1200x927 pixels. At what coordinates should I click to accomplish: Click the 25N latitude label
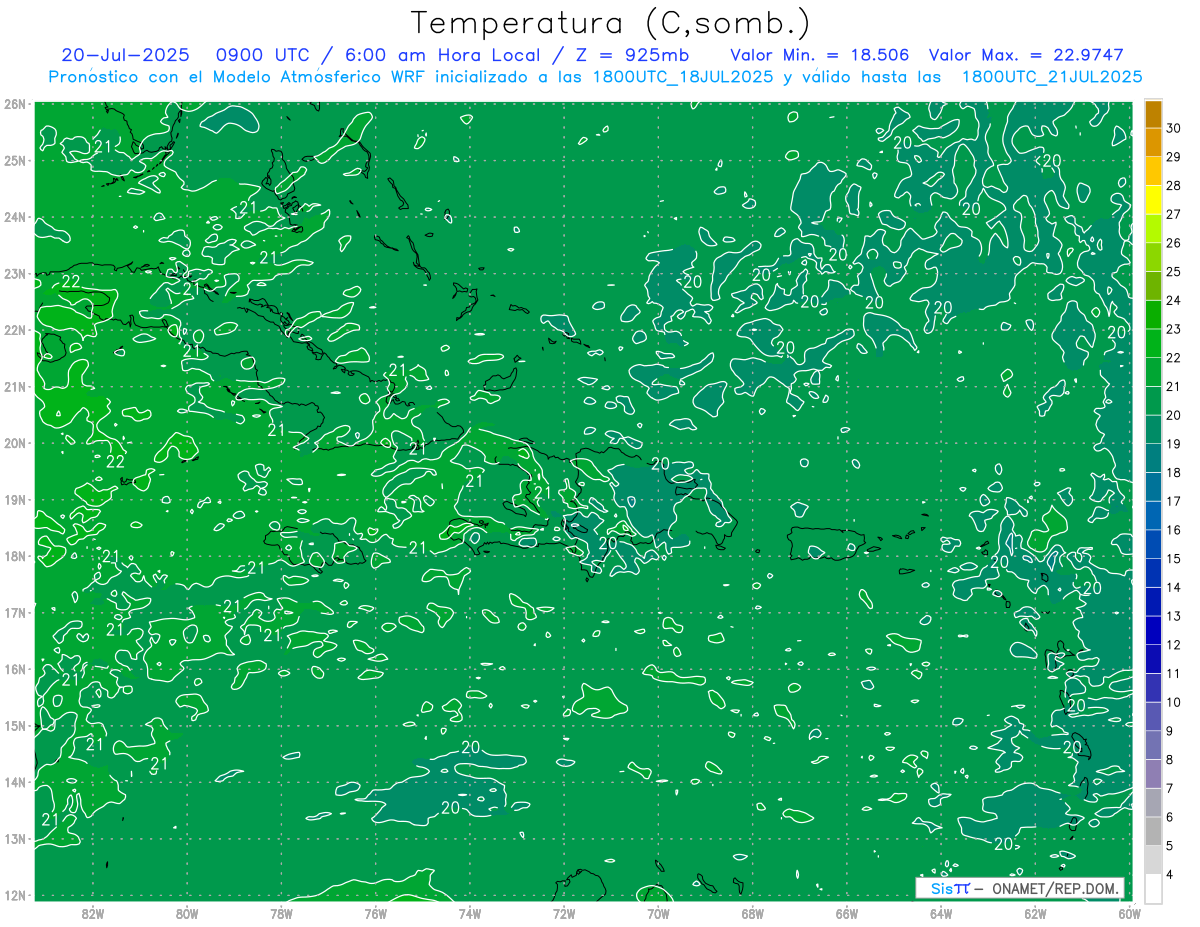pyautogui.click(x=14, y=161)
